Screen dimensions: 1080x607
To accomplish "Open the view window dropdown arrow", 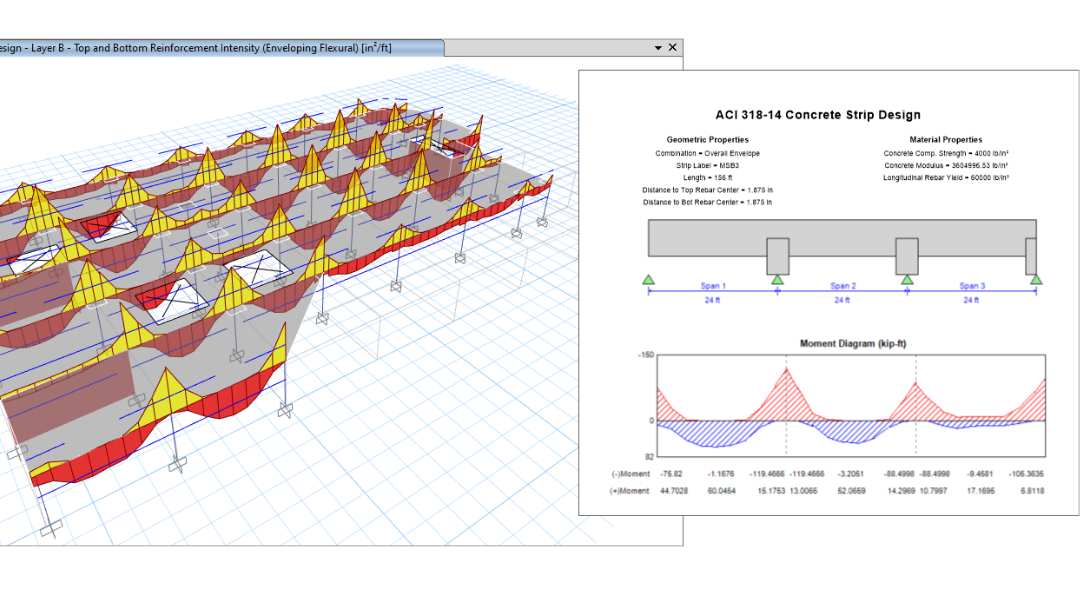I will point(658,48).
